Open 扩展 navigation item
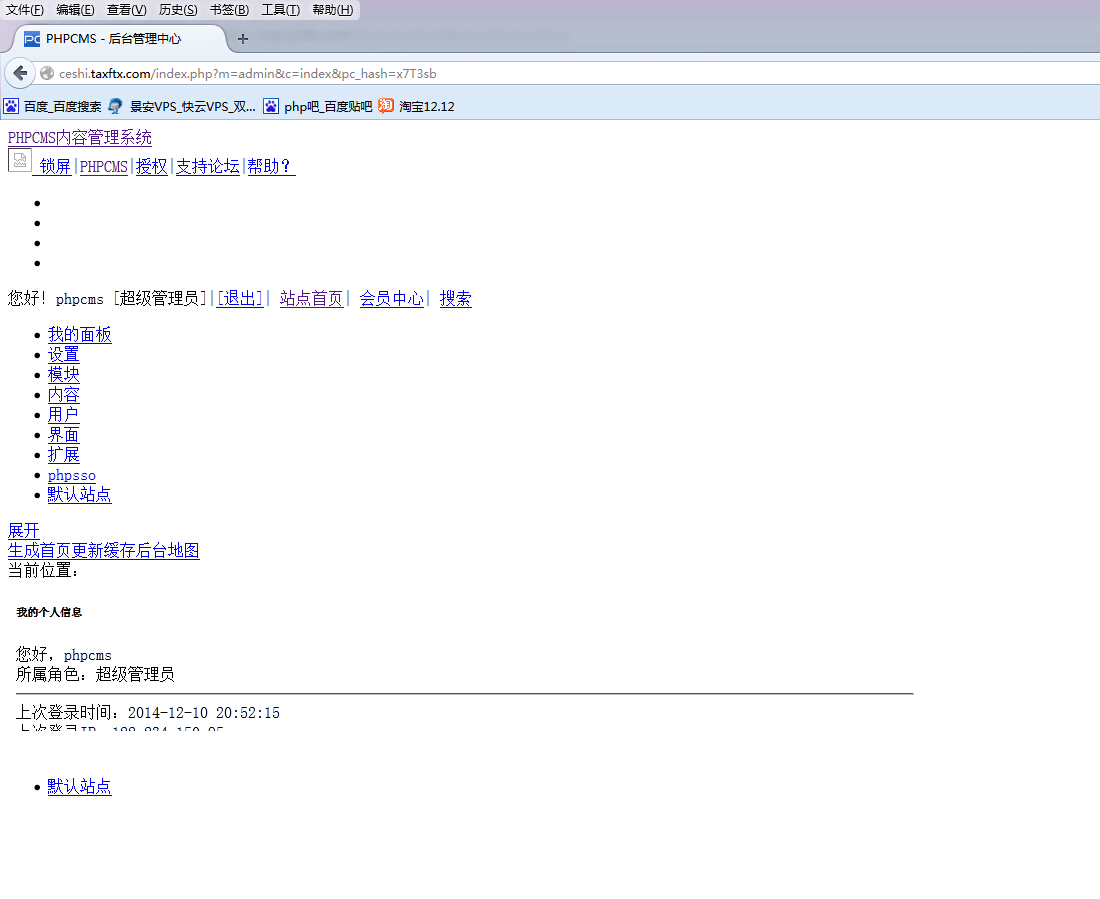 pyautogui.click(x=63, y=455)
